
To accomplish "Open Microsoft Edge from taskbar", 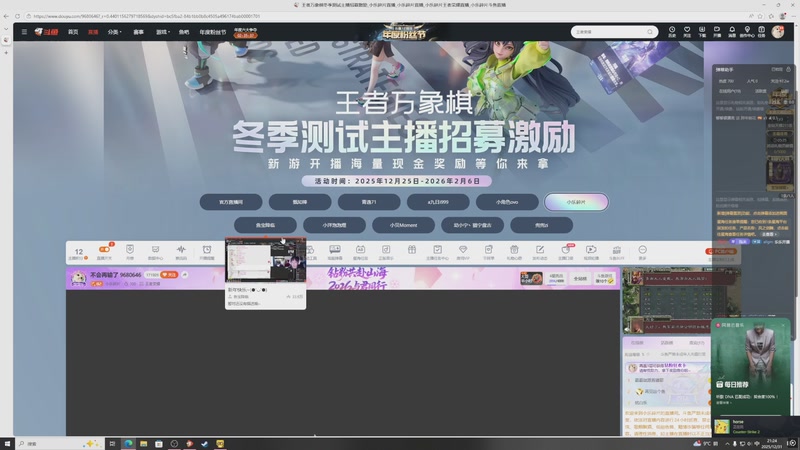I will point(128,443).
